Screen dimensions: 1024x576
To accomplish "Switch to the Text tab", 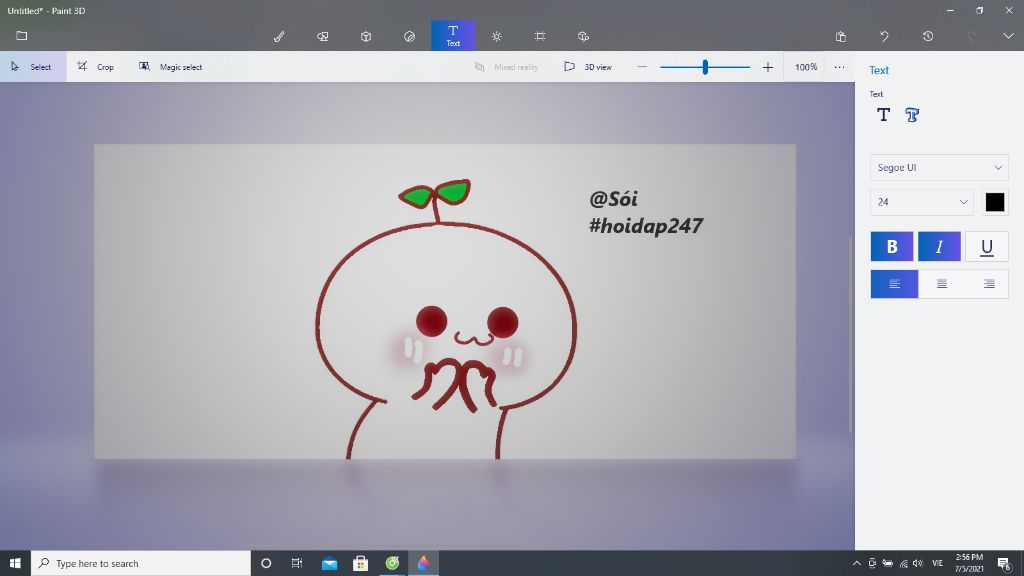I will click(x=453, y=35).
